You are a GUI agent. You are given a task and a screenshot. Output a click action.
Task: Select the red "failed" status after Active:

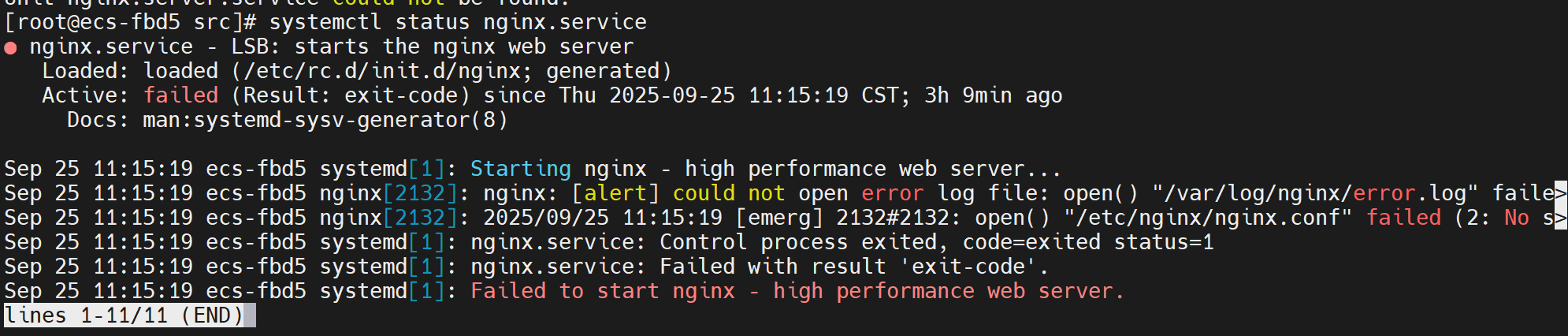180,95
